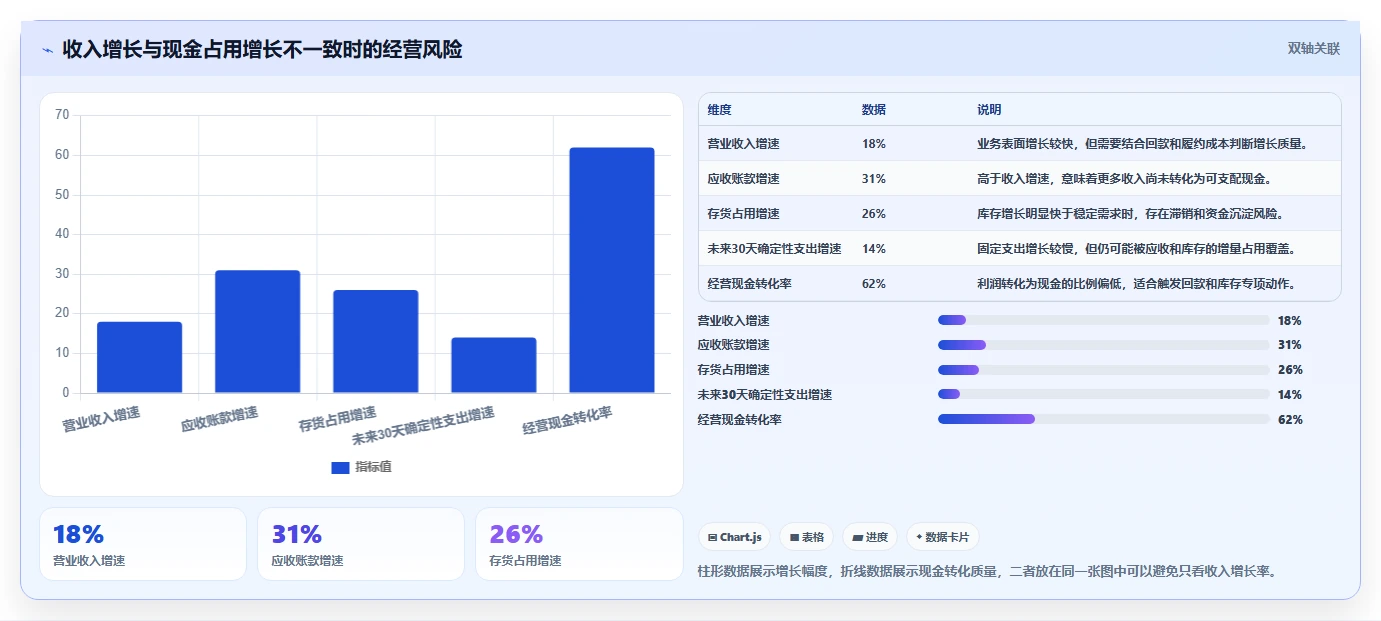The width and height of the screenshot is (1381, 621).
Task: Click the 62% value in the table
Action: (x=873, y=284)
